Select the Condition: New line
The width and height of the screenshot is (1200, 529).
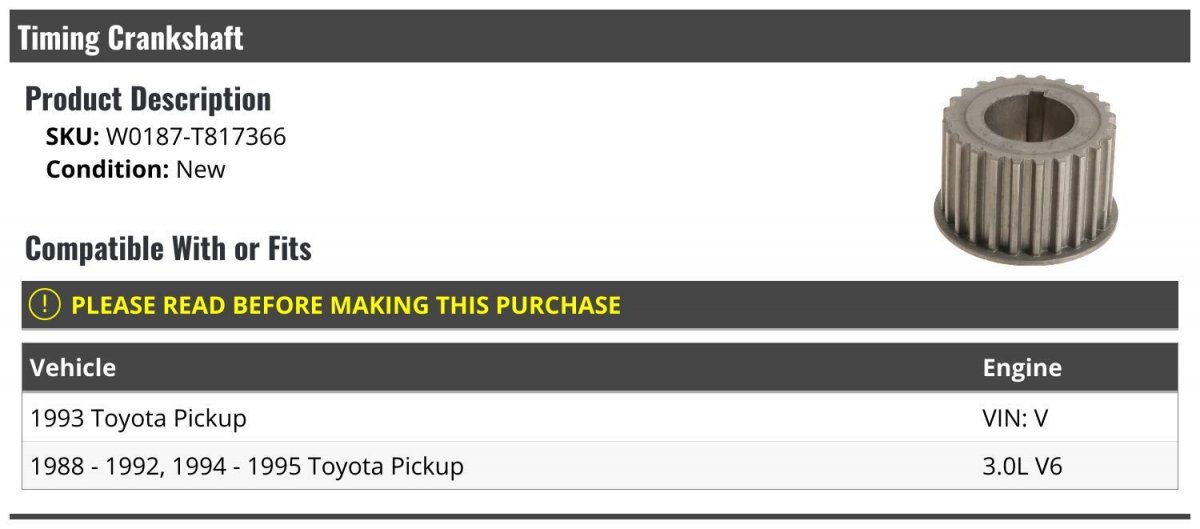[x=136, y=170]
